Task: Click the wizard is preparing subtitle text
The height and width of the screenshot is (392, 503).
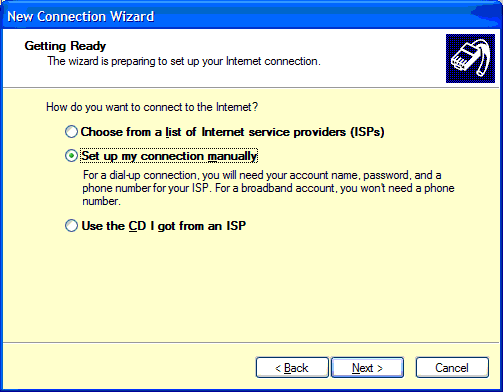Action: [x=184, y=61]
